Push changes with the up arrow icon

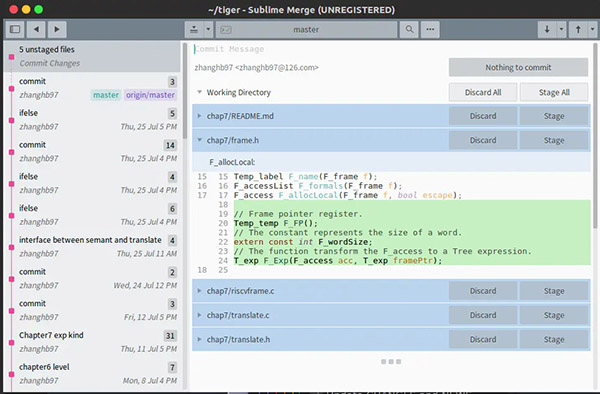point(578,29)
